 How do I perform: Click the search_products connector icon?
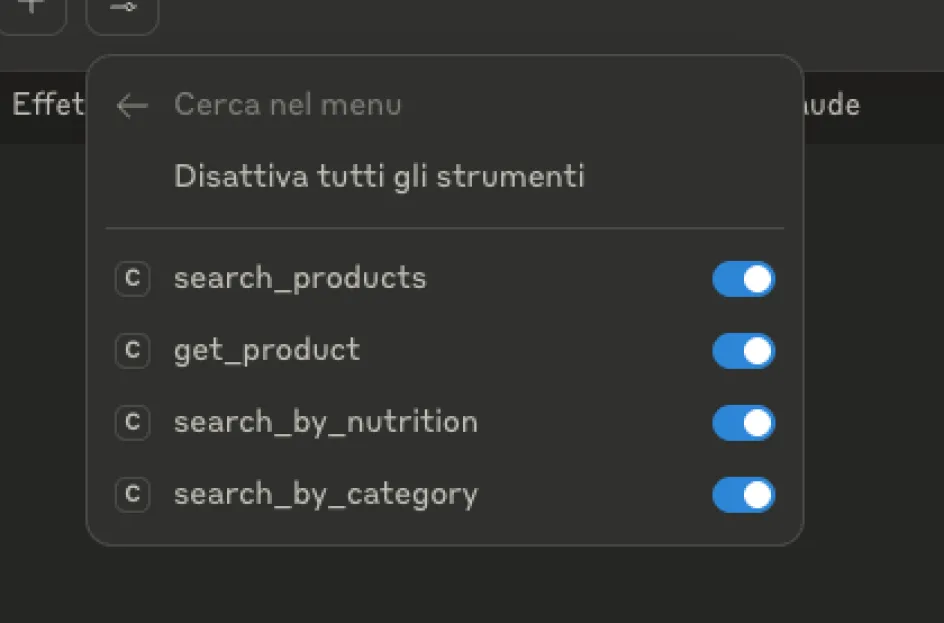(132, 279)
